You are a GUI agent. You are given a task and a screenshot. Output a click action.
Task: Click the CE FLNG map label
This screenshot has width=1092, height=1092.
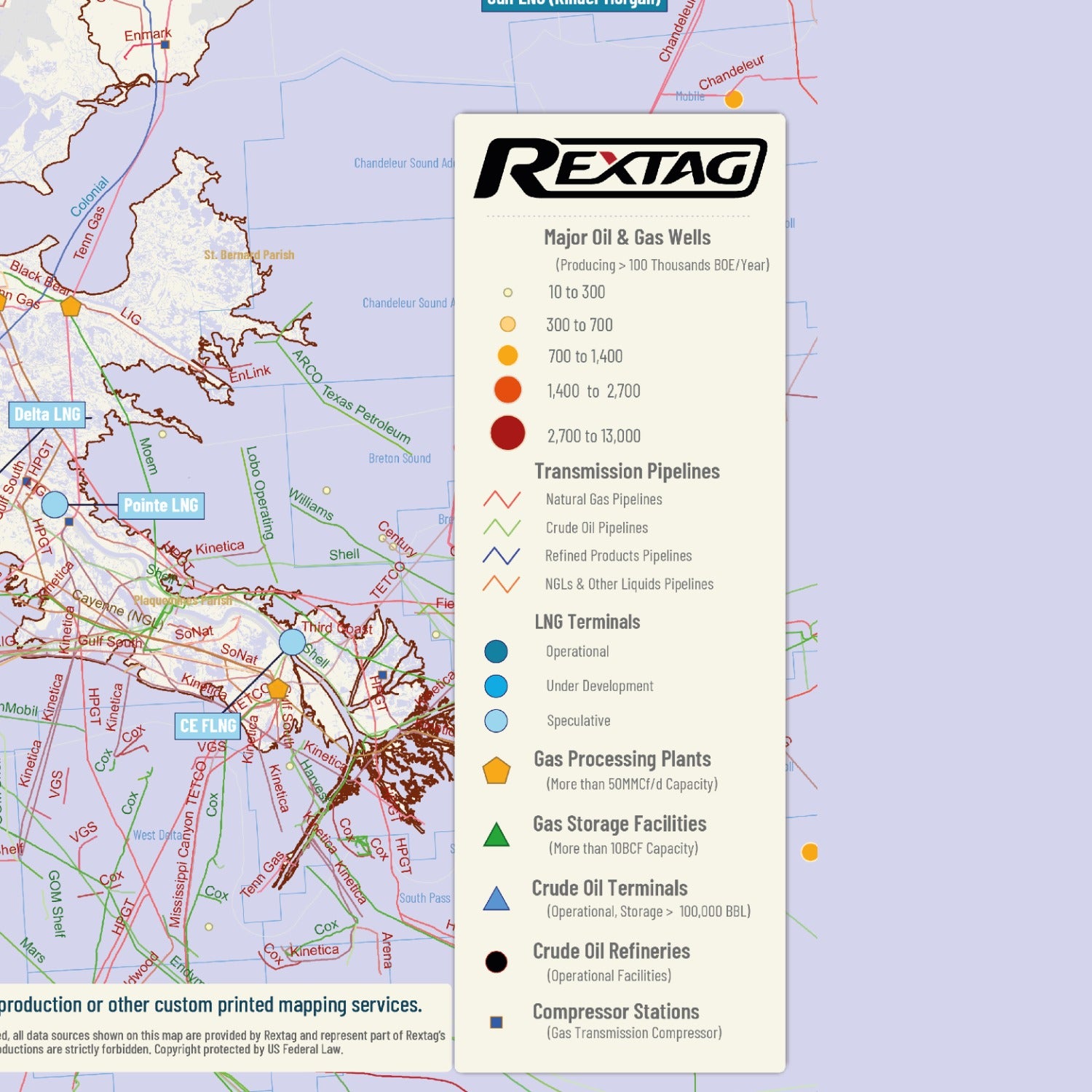click(208, 726)
